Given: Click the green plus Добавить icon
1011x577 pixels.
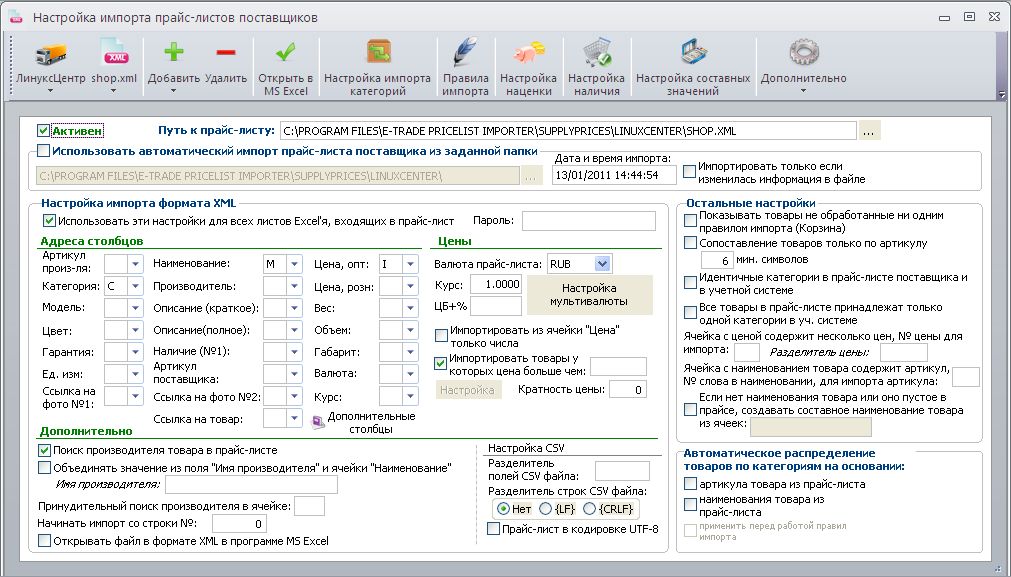Looking at the screenshot, I should pos(173,52).
